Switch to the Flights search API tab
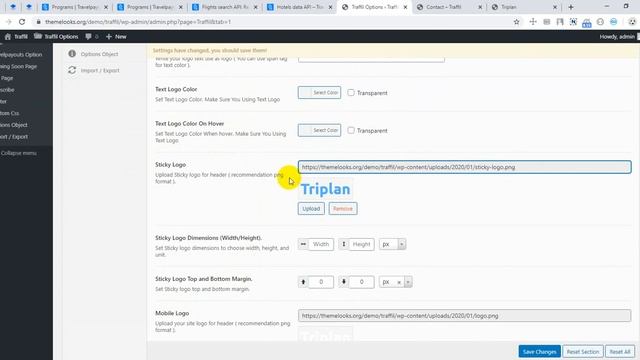The width and height of the screenshot is (640, 360). tap(224, 7)
